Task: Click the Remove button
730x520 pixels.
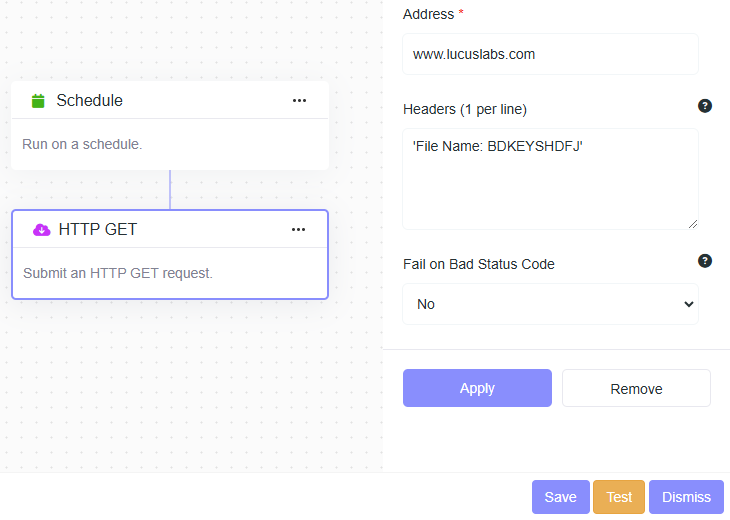Action: point(636,388)
